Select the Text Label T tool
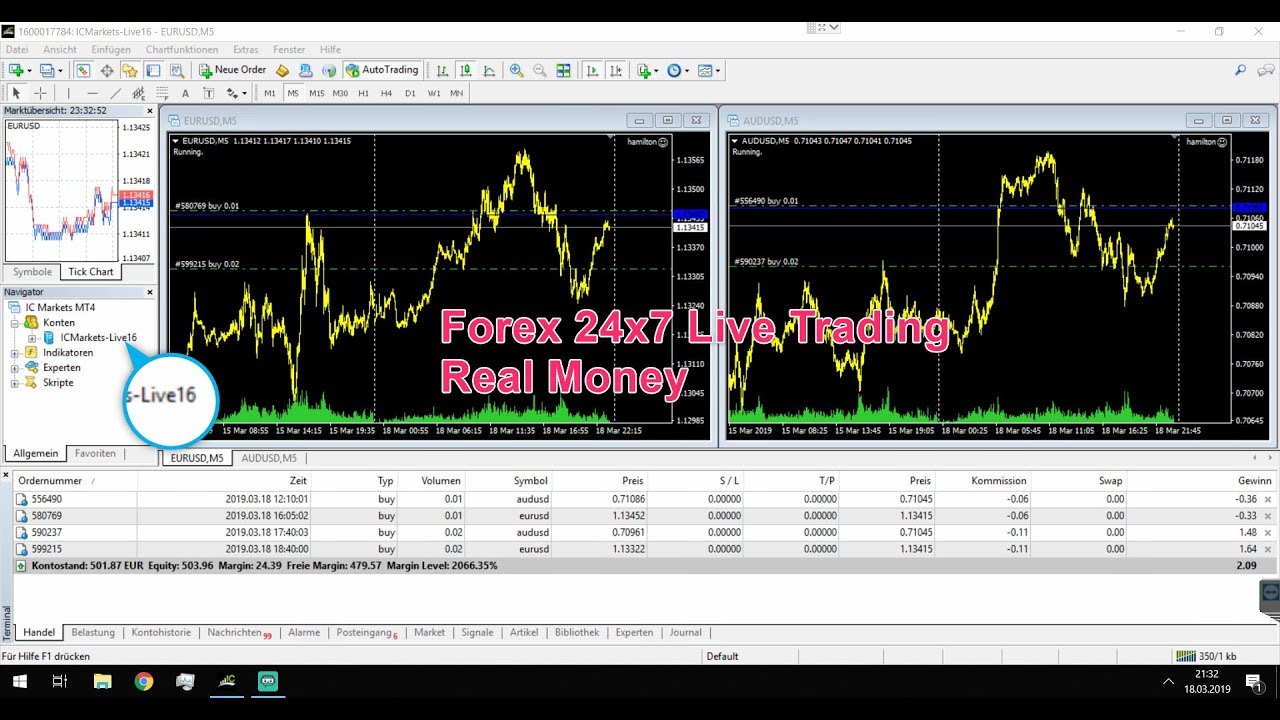The width and height of the screenshot is (1280, 720). pyautogui.click(x=209, y=93)
